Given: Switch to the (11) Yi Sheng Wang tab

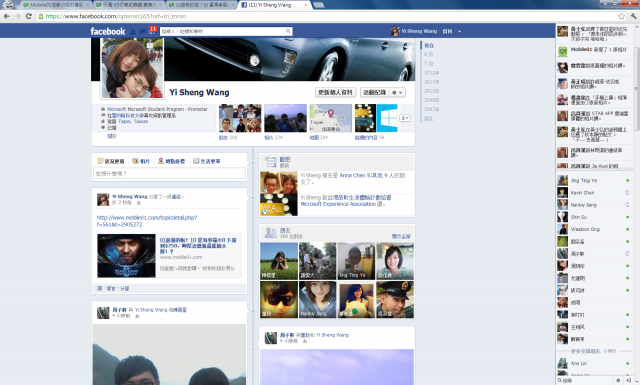Looking at the screenshot, I should click(x=274, y=5).
